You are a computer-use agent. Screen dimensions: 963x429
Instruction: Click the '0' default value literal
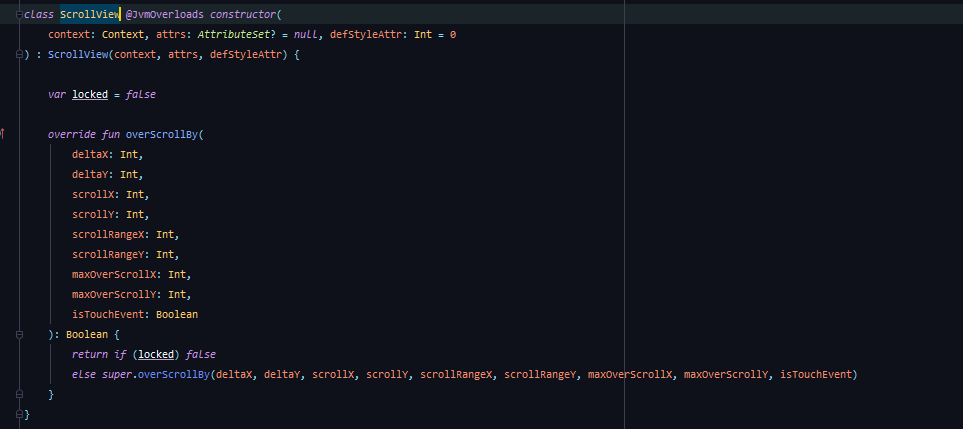point(453,35)
